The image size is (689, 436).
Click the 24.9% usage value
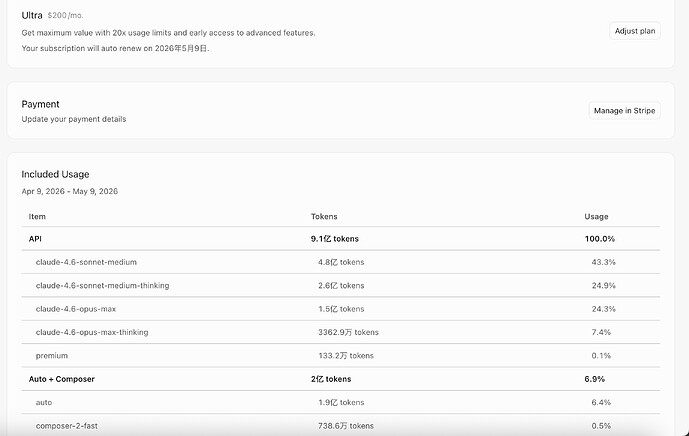click(x=603, y=285)
